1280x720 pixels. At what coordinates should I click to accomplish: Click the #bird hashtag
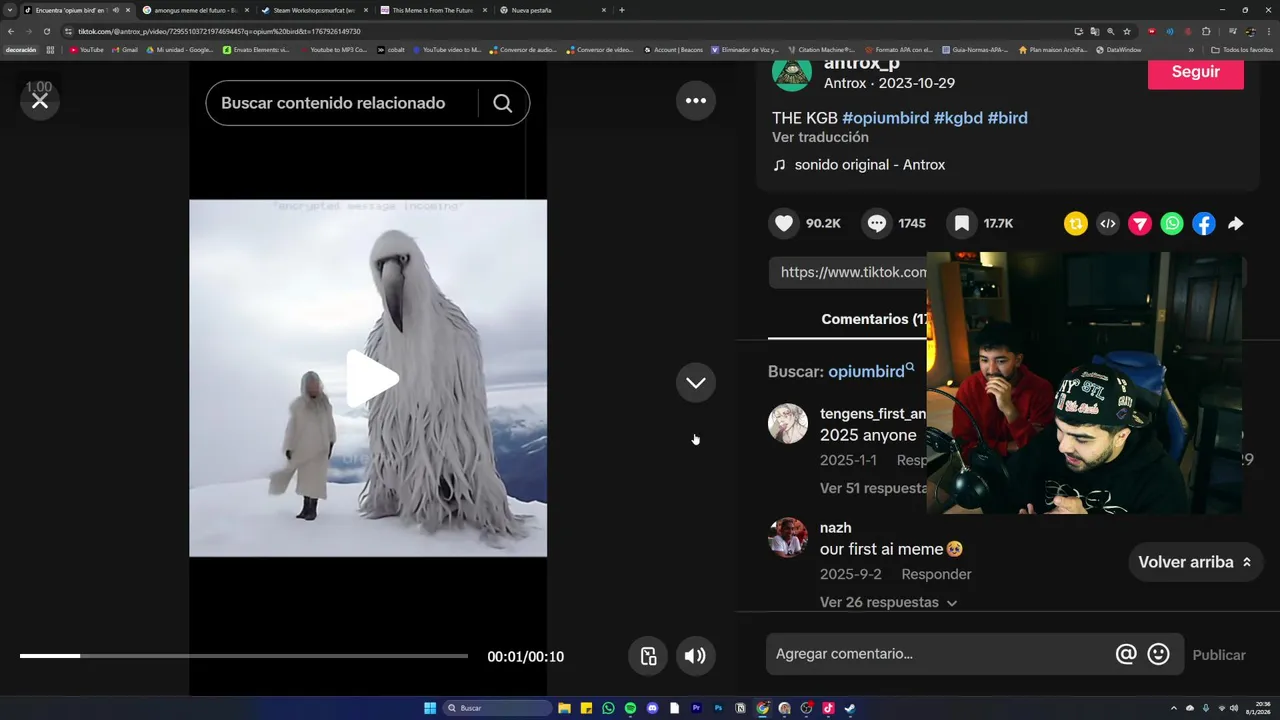coord(1007,118)
